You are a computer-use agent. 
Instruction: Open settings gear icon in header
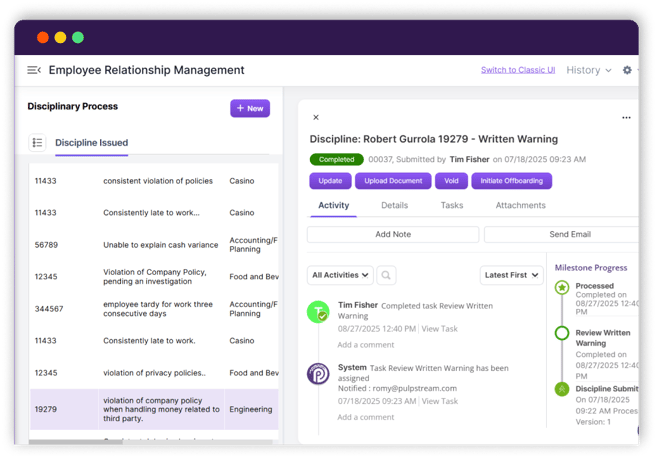click(x=627, y=70)
